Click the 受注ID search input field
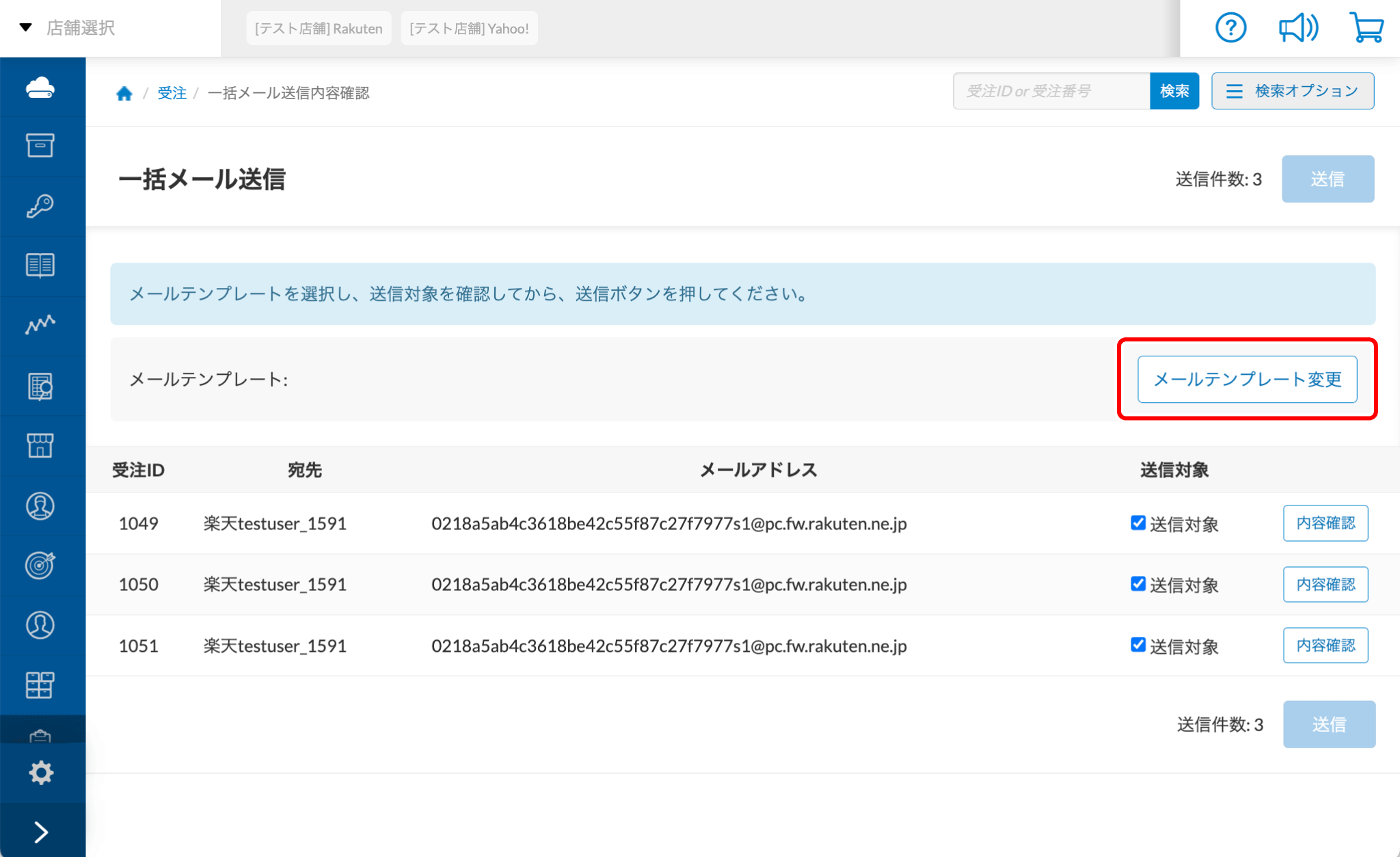The height and width of the screenshot is (857, 1400). (1051, 91)
